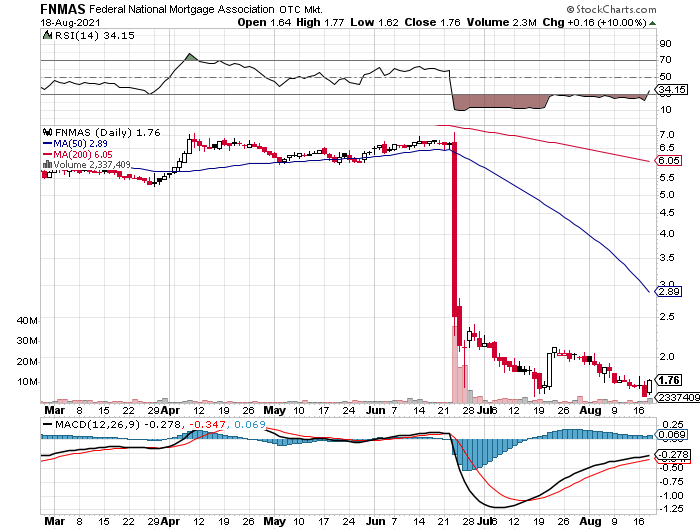Viewport: 700px width, 530px height.
Task: Click the FNMAS ticker symbol in the title
Action: click(62, 9)
